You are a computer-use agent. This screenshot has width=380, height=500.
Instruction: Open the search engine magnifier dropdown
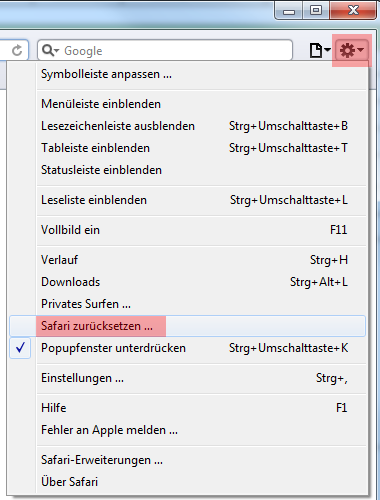click(x=51, y=50)
